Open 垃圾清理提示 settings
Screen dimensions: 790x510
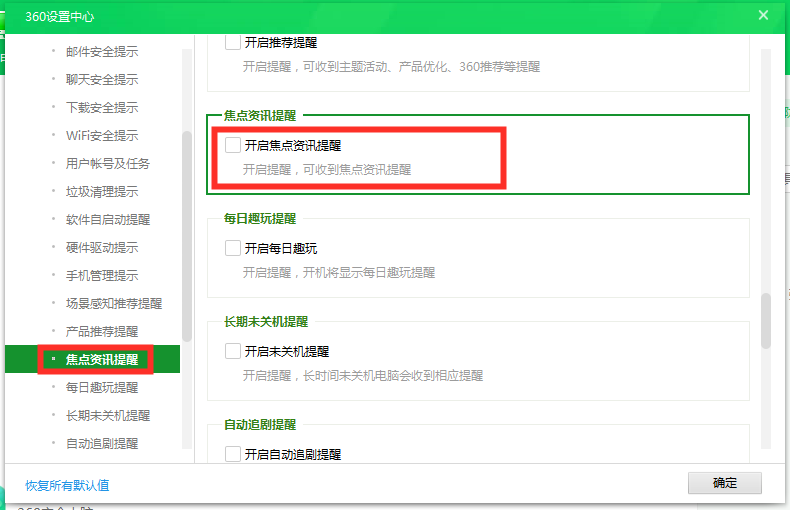coord(102,192)
